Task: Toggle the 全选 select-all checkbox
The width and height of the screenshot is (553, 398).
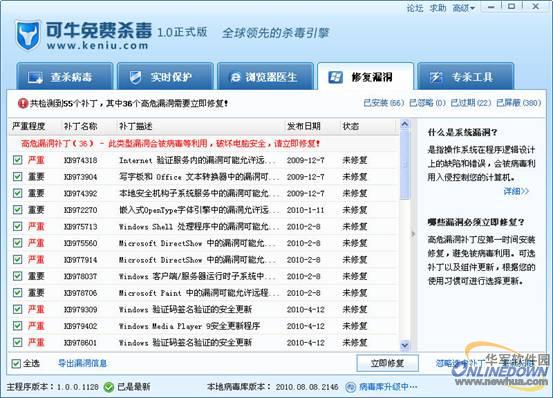Action: [16, 363]
